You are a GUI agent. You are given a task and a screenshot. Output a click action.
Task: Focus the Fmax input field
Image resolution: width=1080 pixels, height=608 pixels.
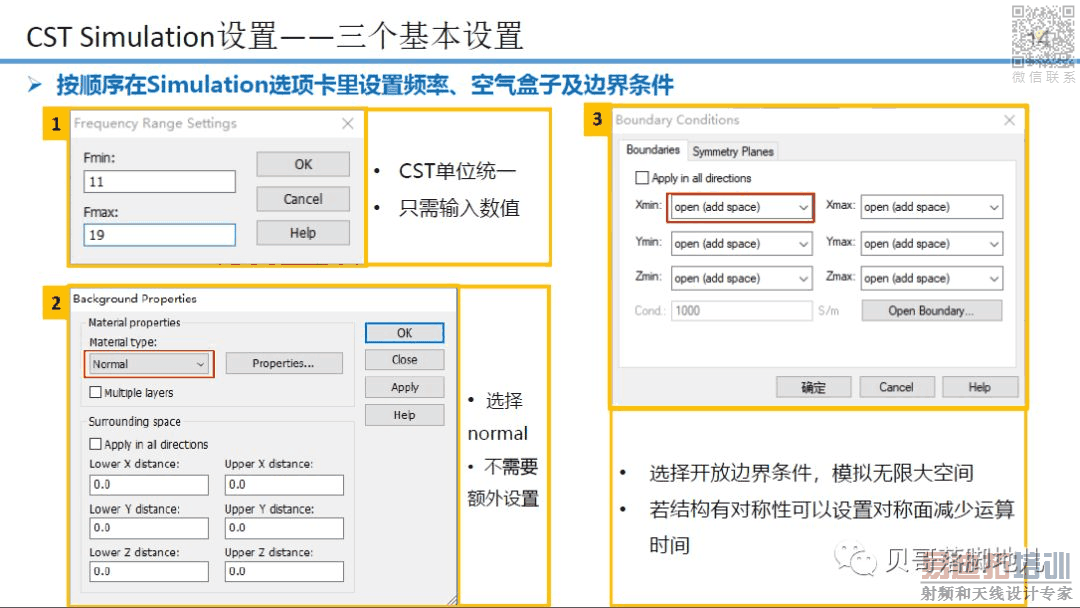pyautogui.click(x=159, y=235)
